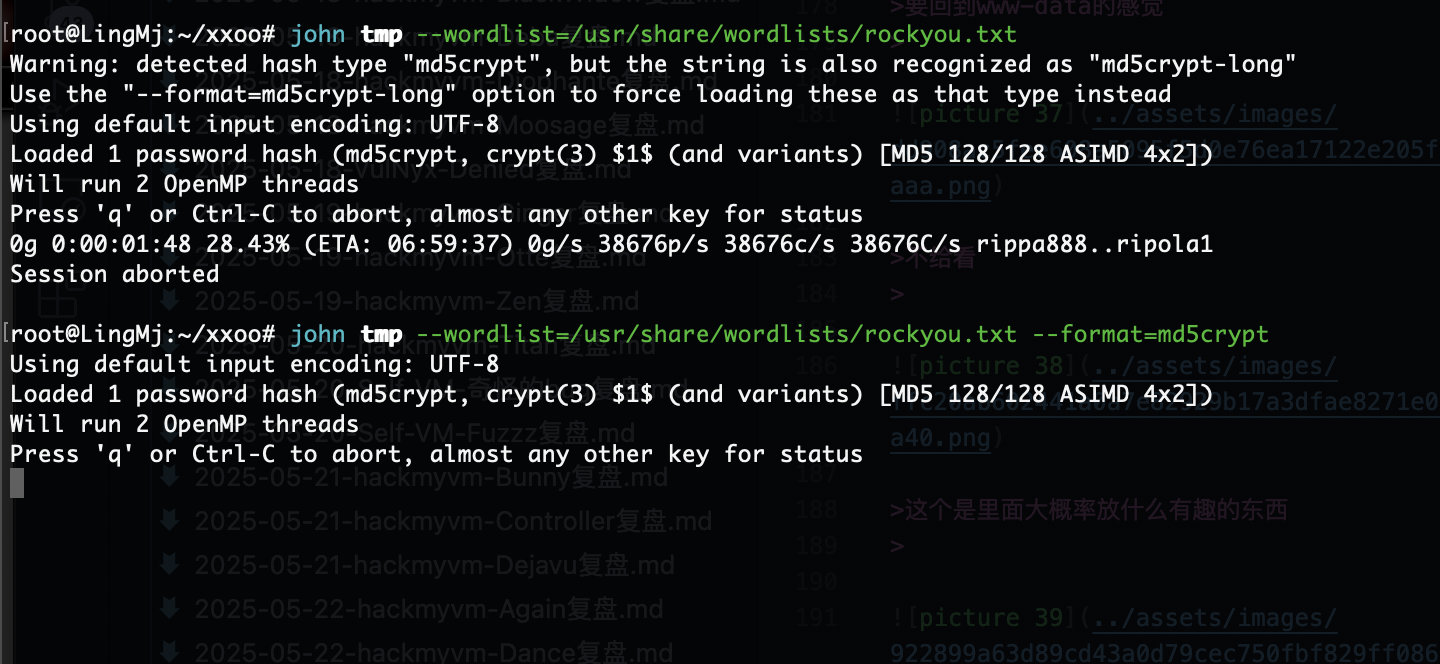Open 2025-05-21-hackmyvm-Dejavu复盘.md file

[435, 566]
